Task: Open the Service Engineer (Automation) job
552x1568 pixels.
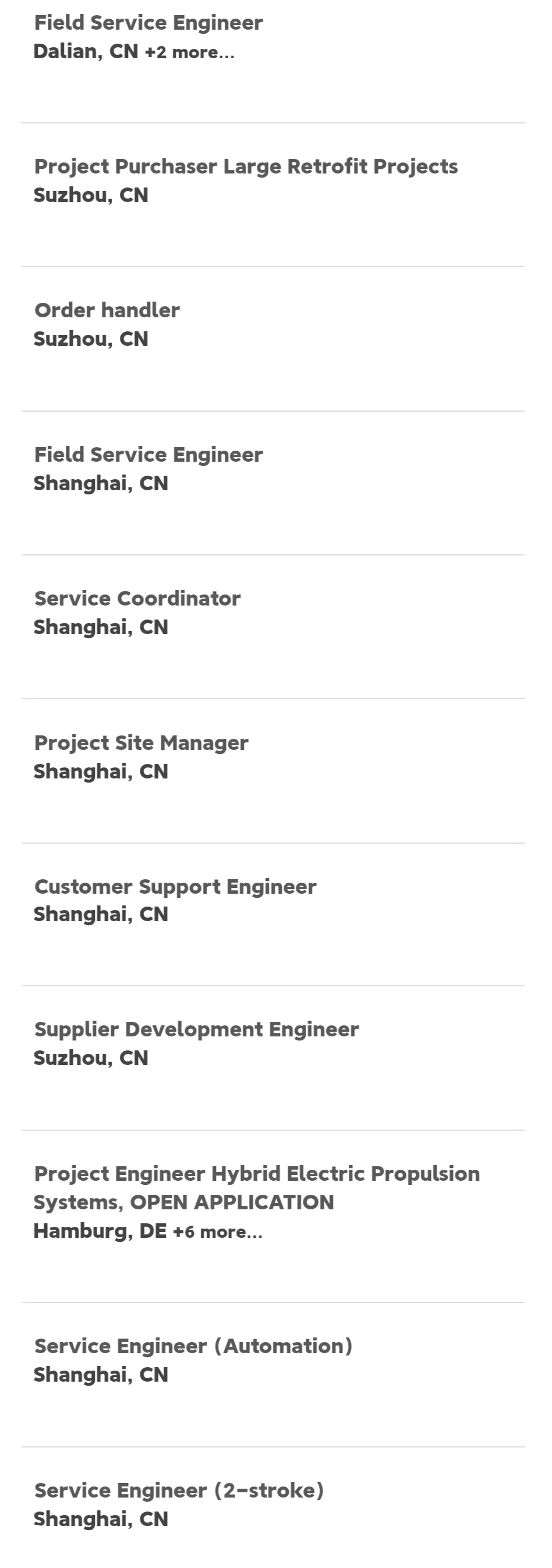Action: (x=193, y=1346)
